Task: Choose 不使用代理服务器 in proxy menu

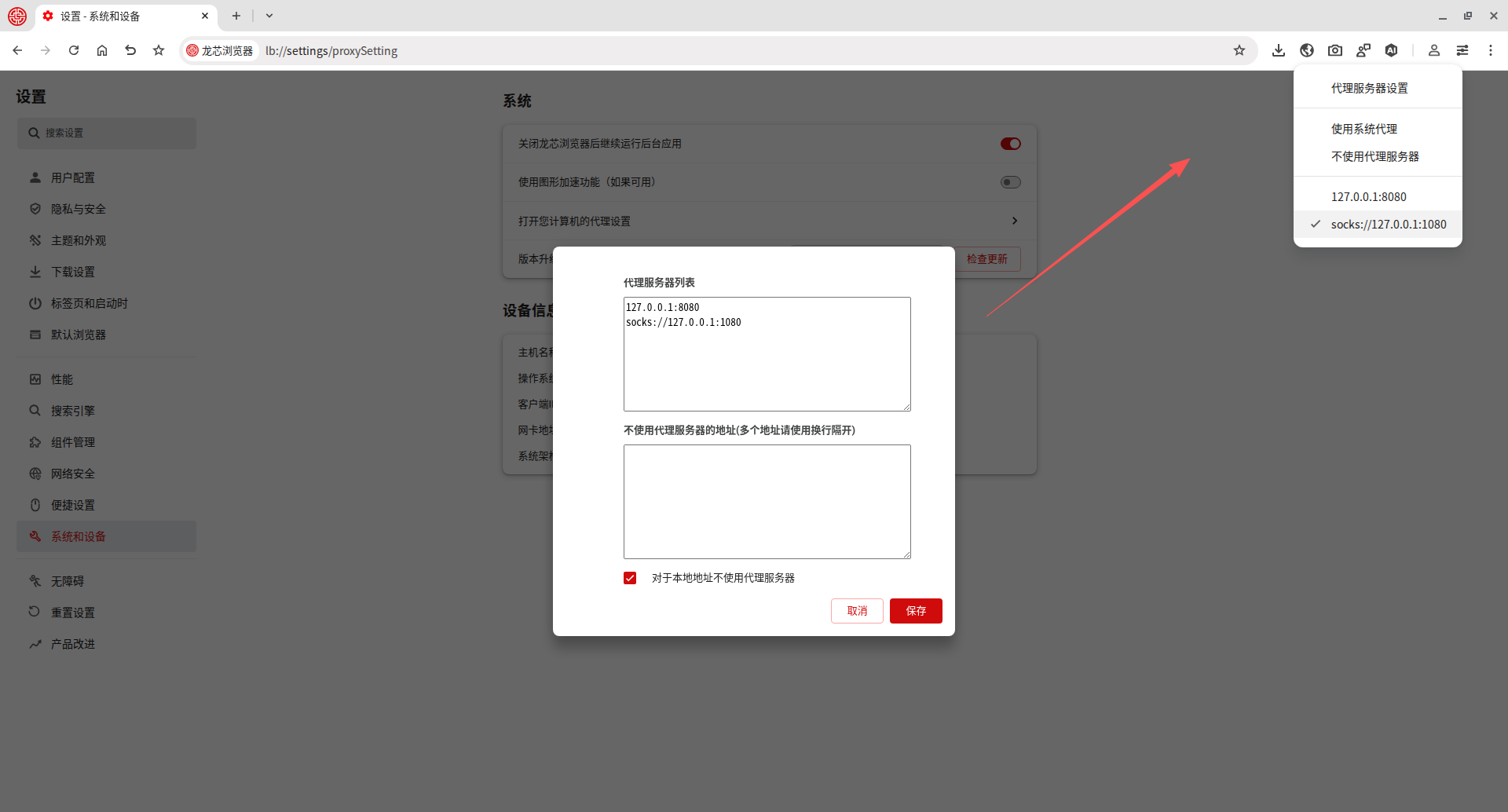Action: pos(1374,156)
